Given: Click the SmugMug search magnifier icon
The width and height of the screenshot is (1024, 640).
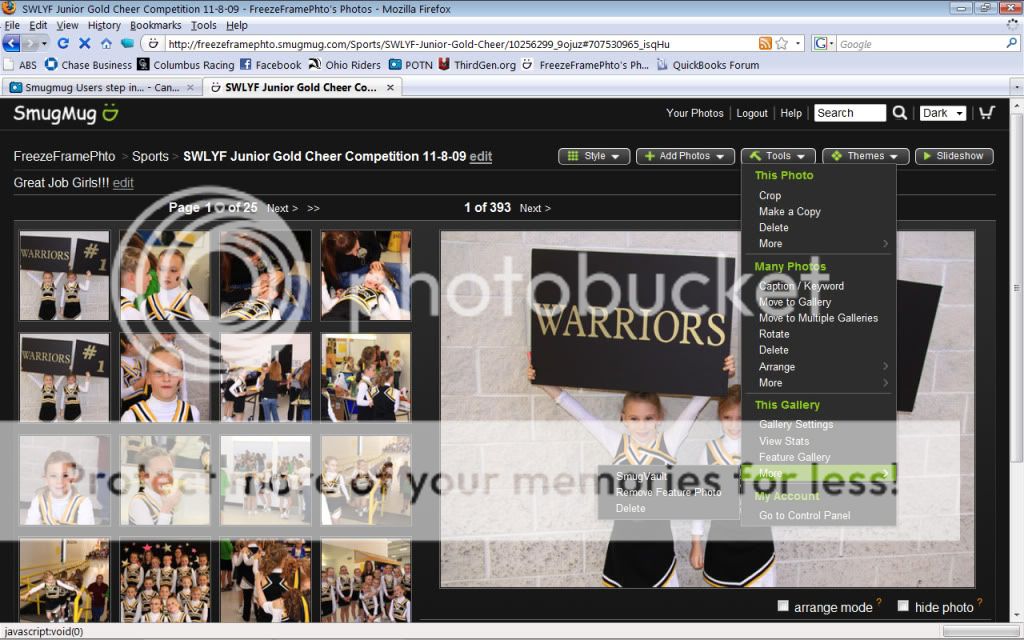Looking at the screenshot, I should click(x=900, y=113).
